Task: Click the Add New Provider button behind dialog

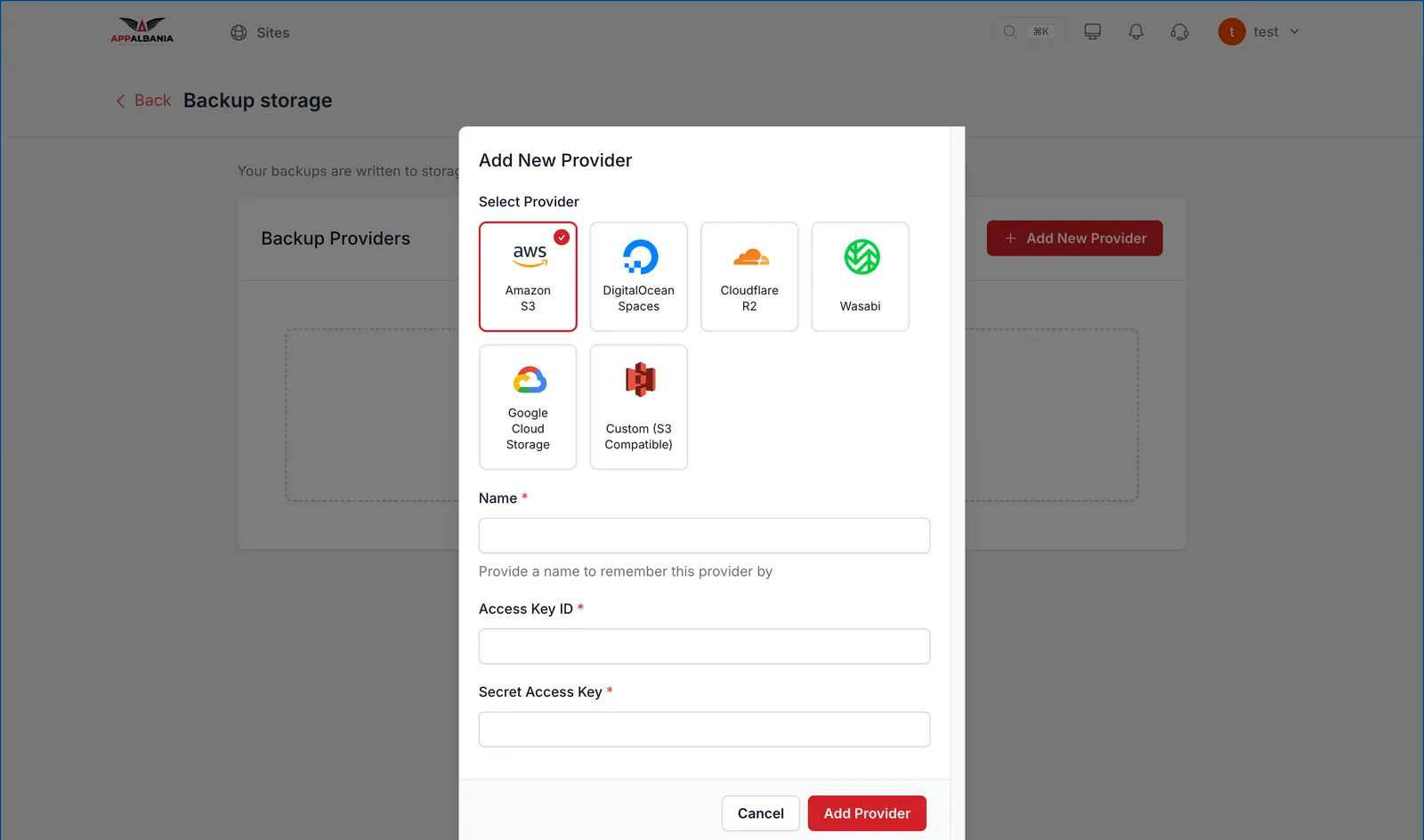Action: (x=1074, y=238)
